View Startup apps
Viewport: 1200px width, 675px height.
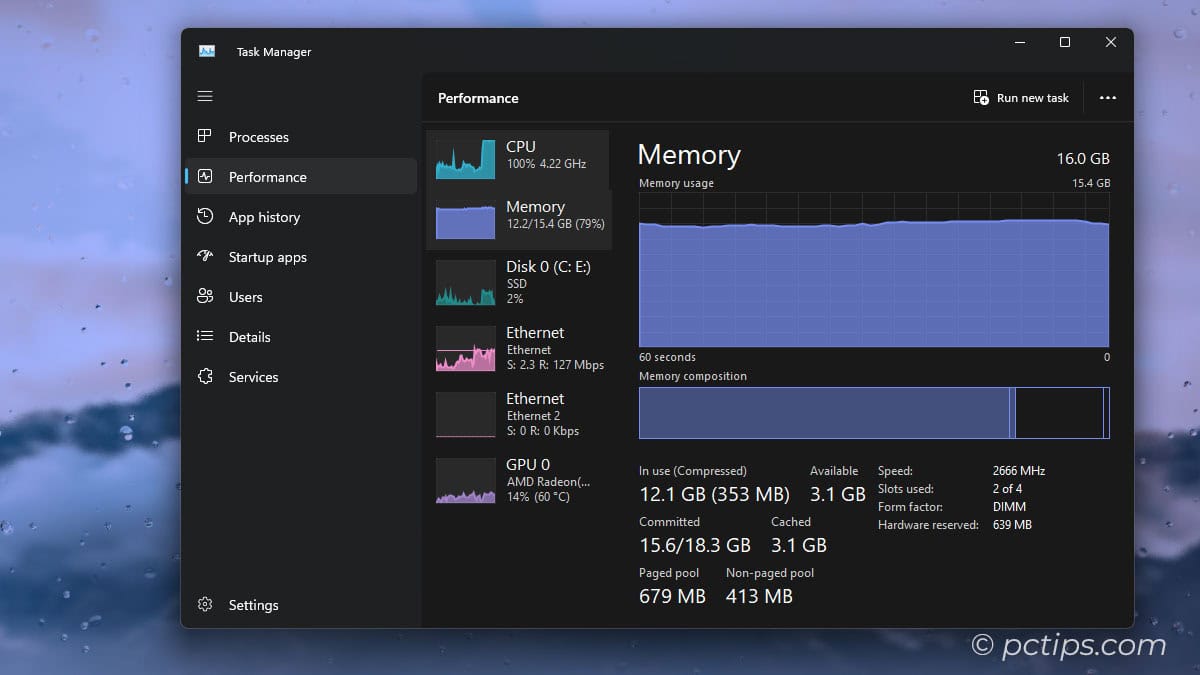point(268,256)
